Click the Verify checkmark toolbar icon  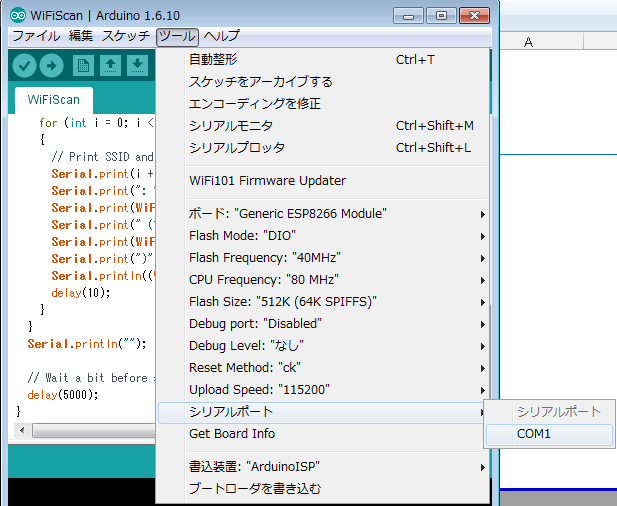tap(24, 65)
